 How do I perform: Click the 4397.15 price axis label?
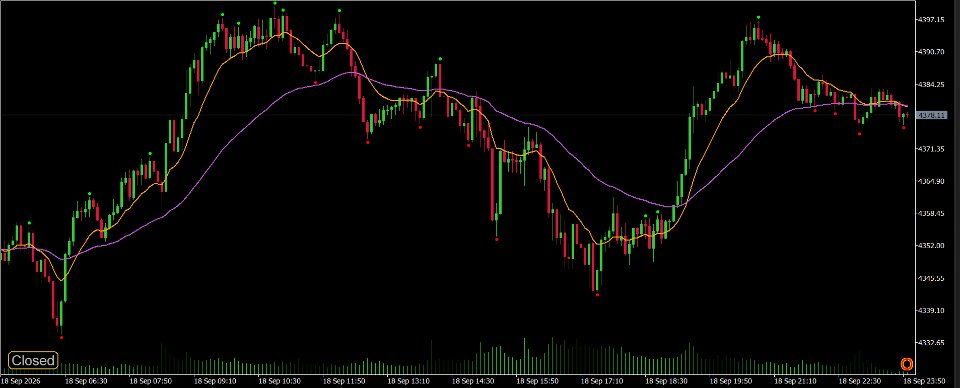(x=931, y=20)
